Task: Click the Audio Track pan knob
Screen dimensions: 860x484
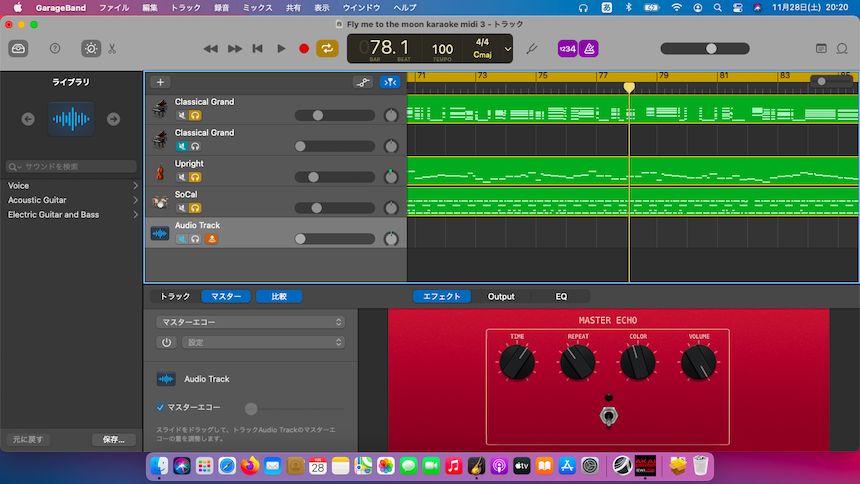Action: [x=391, y=239]
